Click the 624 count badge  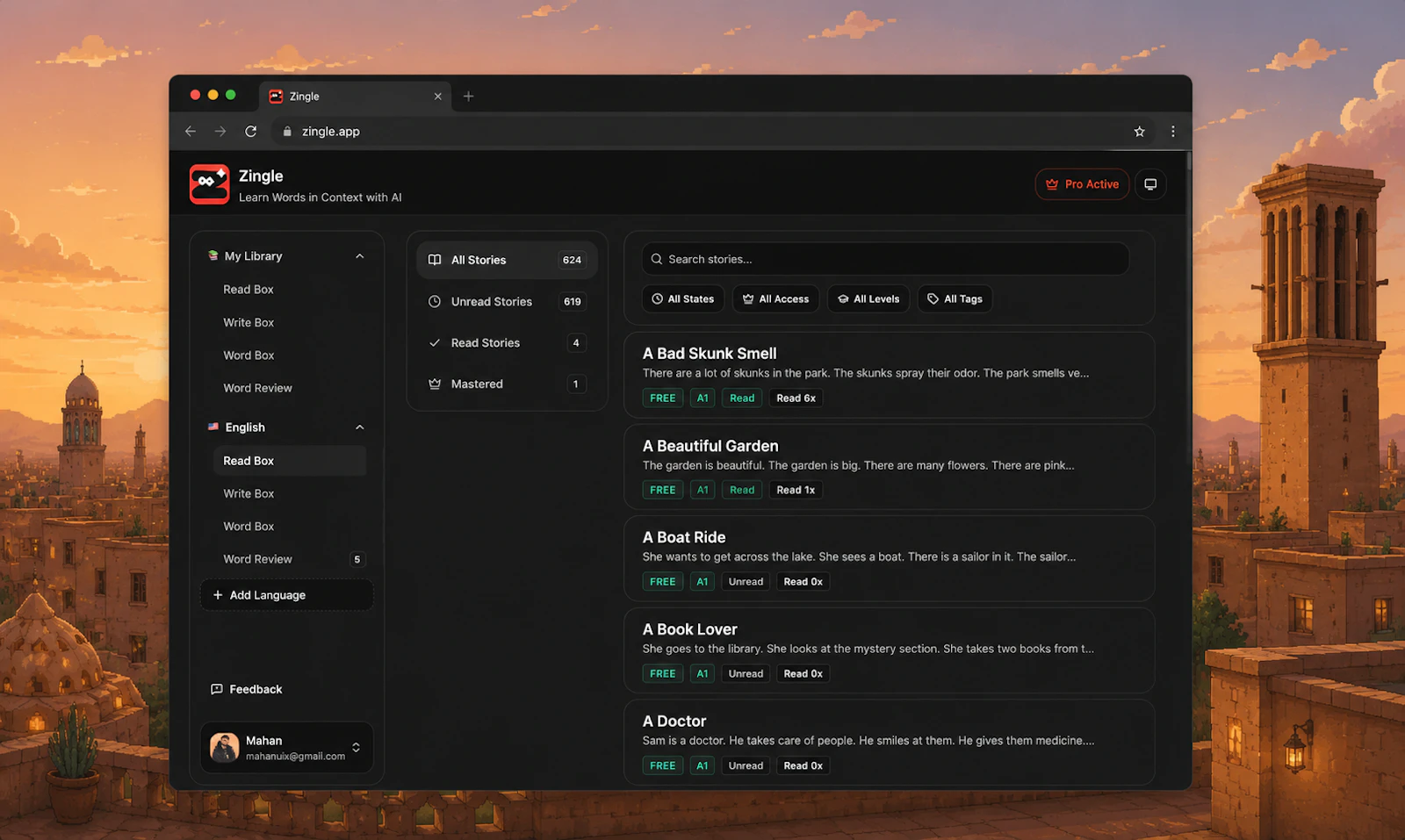[572, 260]
